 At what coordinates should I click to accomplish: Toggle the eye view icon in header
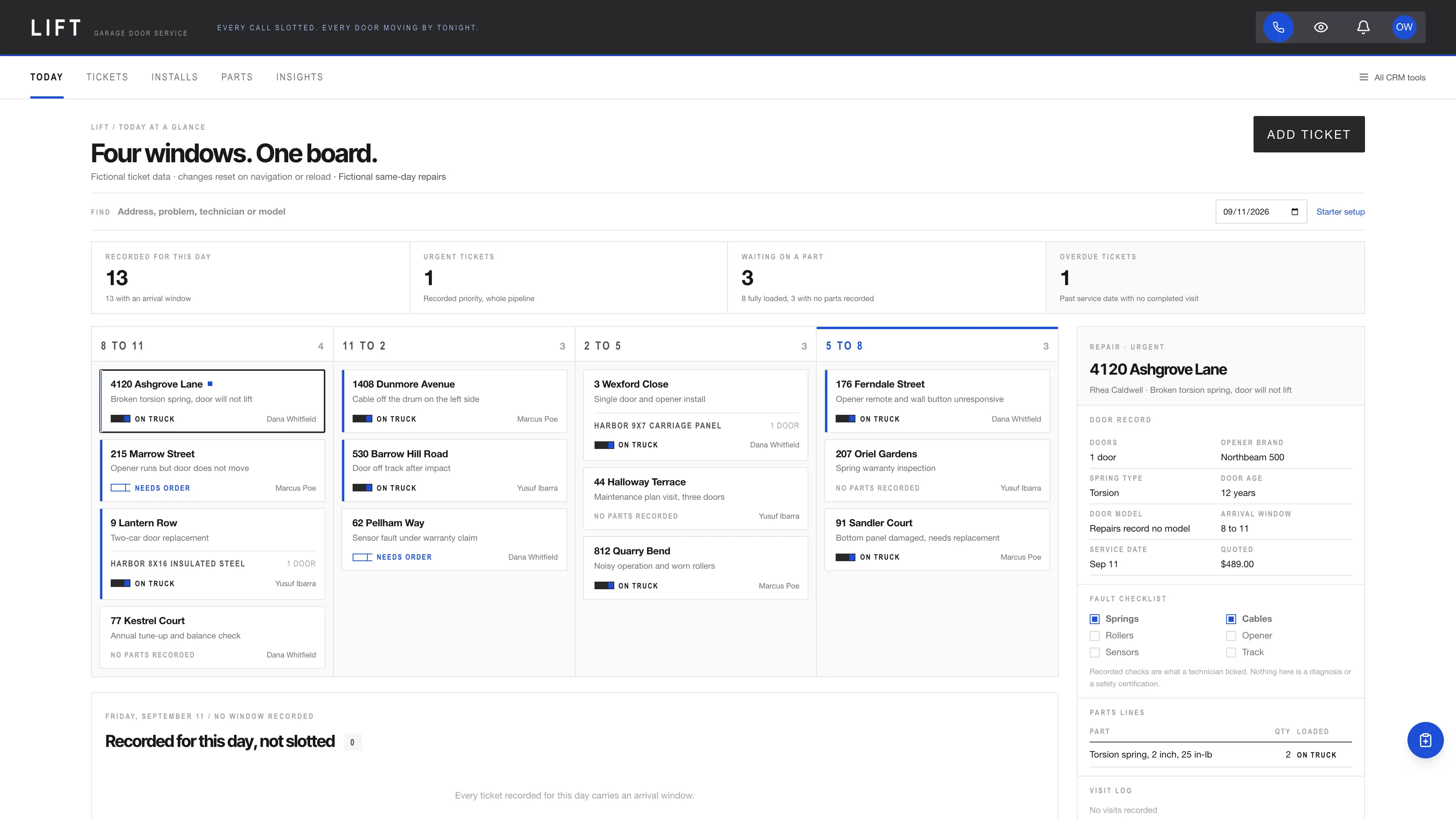tap(1321, 27)
